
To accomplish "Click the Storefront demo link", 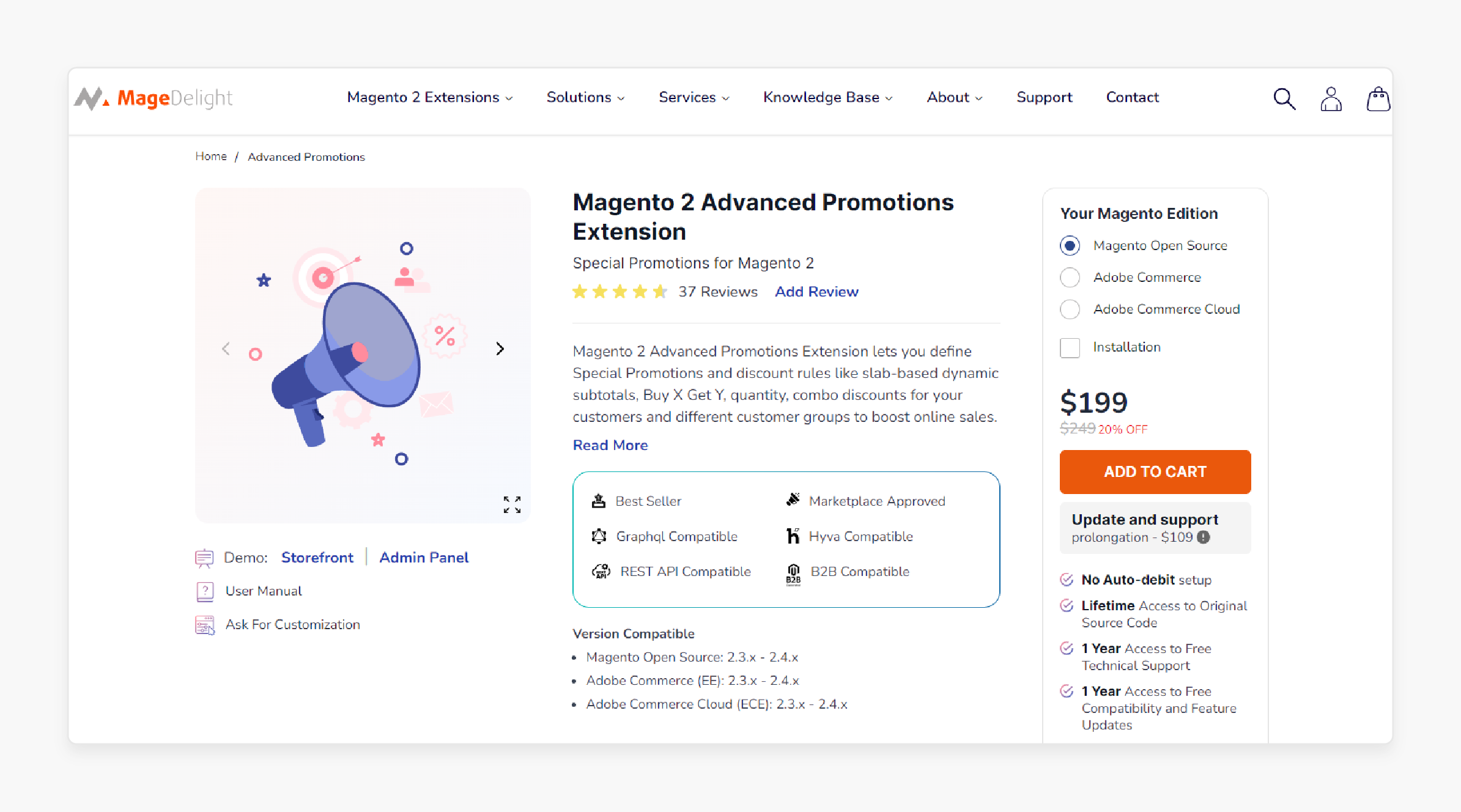I will click(x=316, y=557).
